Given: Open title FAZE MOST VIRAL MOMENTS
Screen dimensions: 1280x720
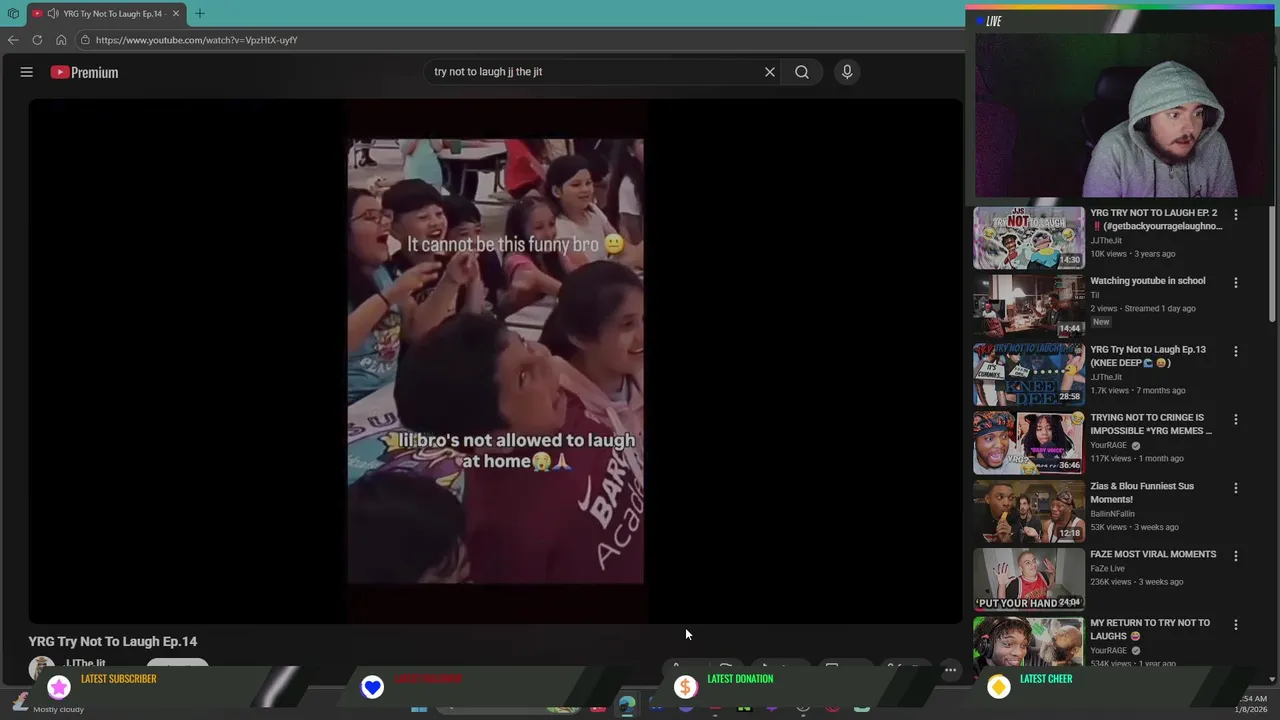Looking at the screenshot, I should point(1153,554).
